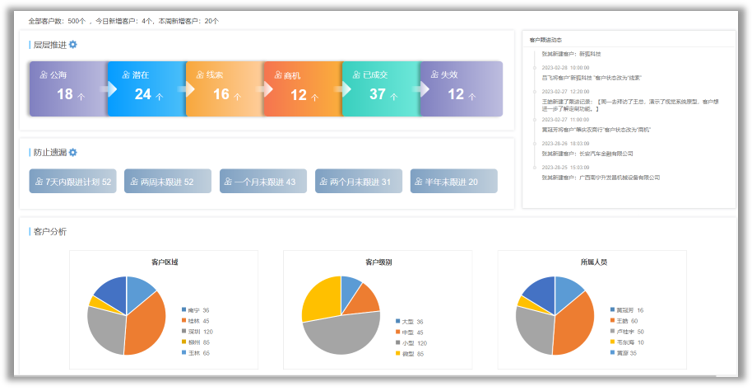Open the 已成交 stage count 37
This screenshot has height=388, width=752.
[x=377, y=94]
